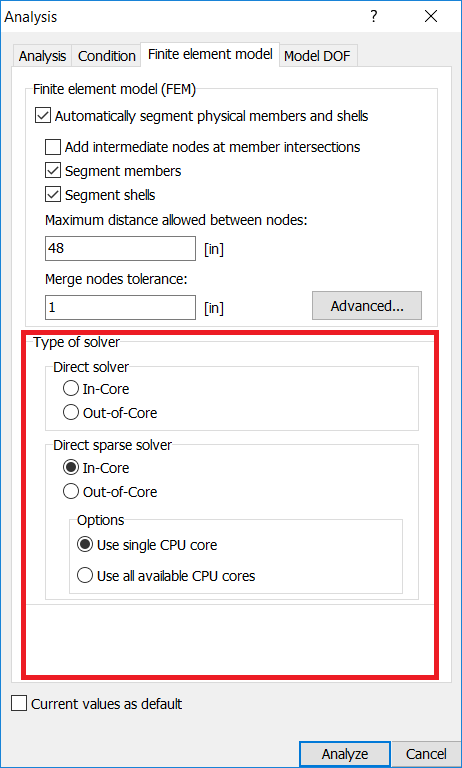Select Use all available CPU cores

point(85,576)
